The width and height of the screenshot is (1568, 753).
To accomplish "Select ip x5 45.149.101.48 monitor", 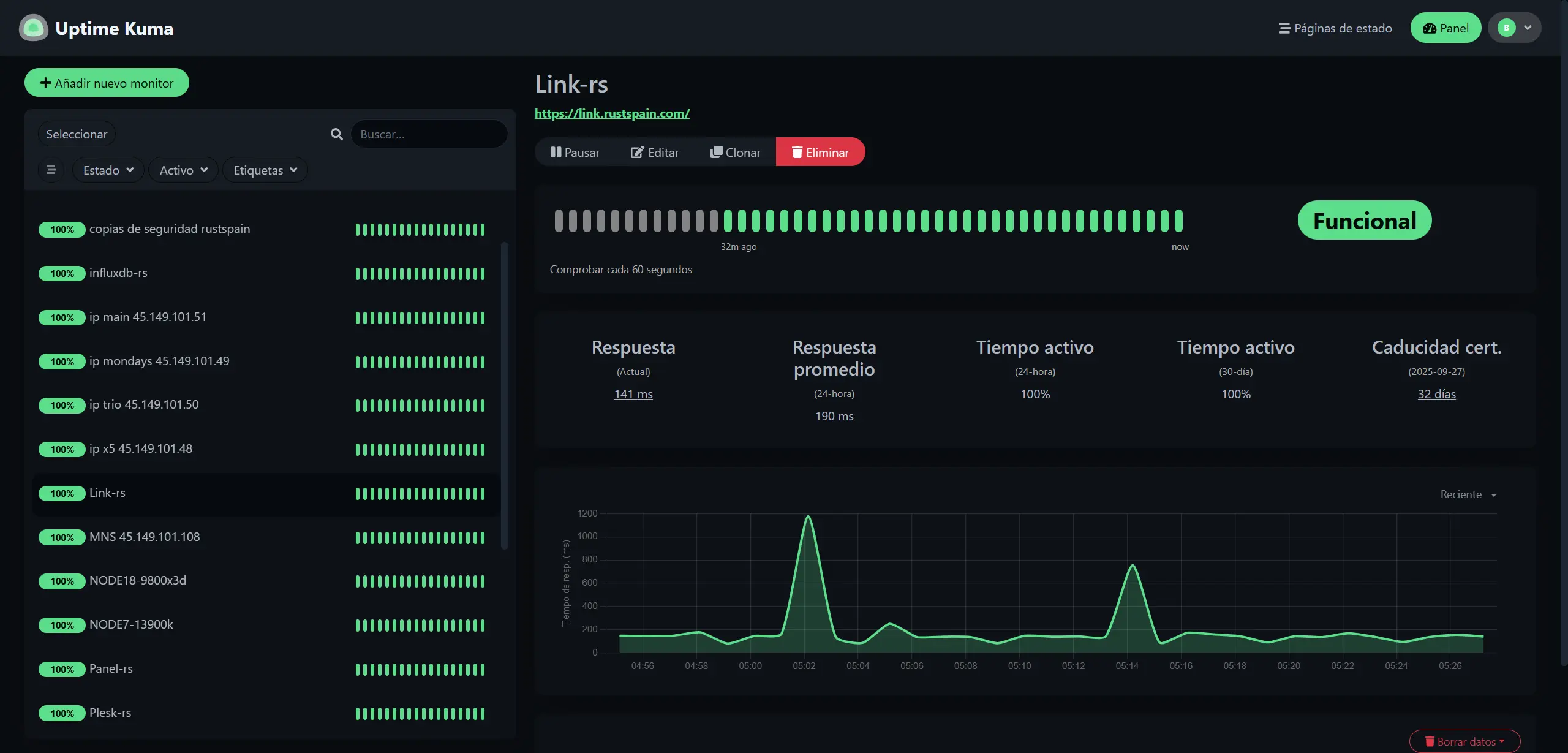I will tap(266, 449).
